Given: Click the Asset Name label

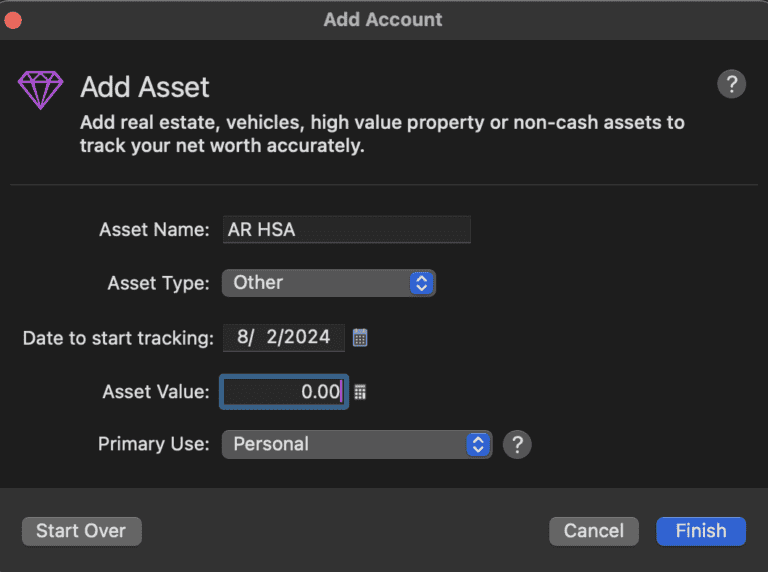Looking at the screenshot, I should (x=154, y=229).
